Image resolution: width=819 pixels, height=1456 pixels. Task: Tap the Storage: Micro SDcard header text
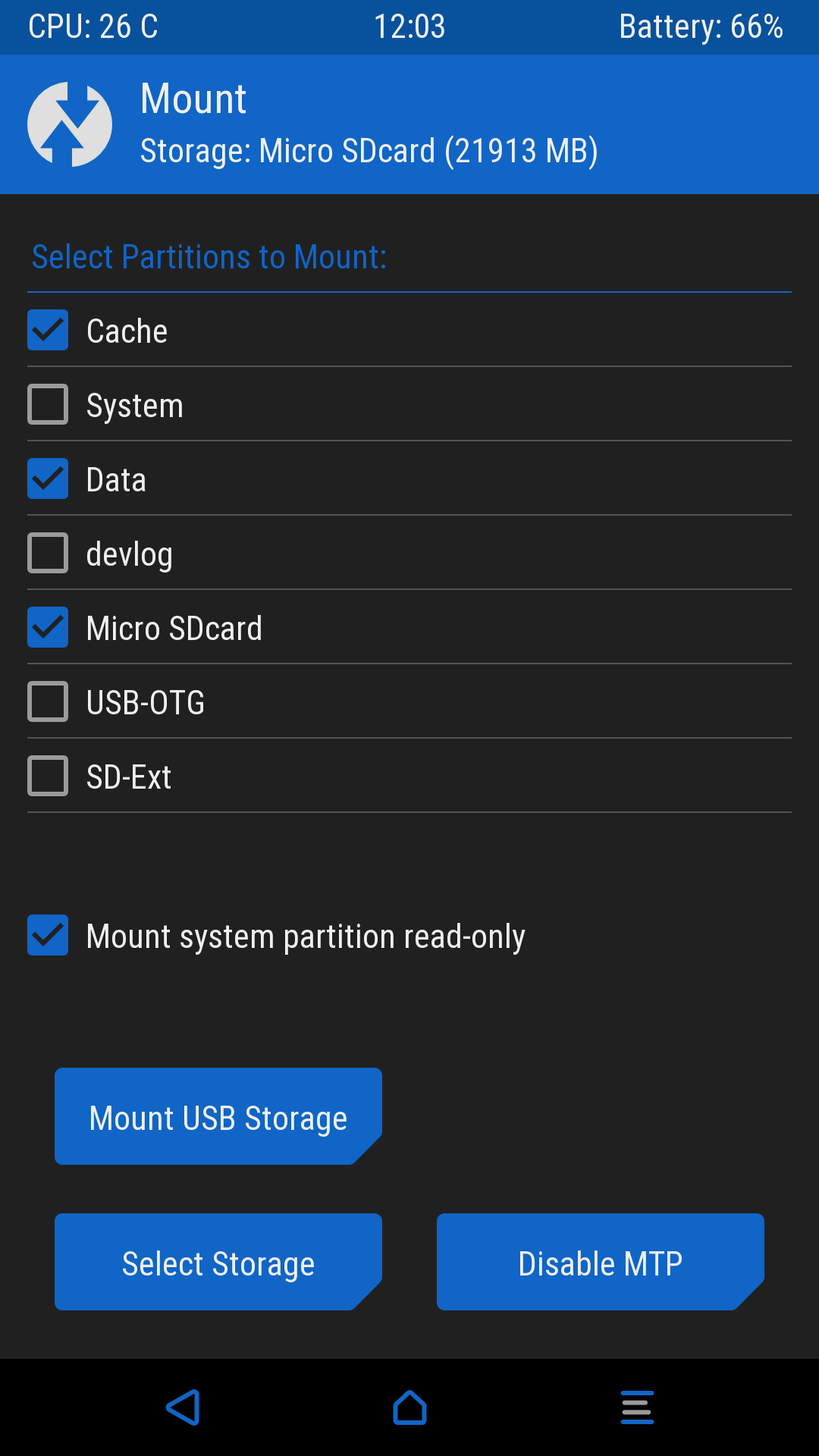pos(369,151)
